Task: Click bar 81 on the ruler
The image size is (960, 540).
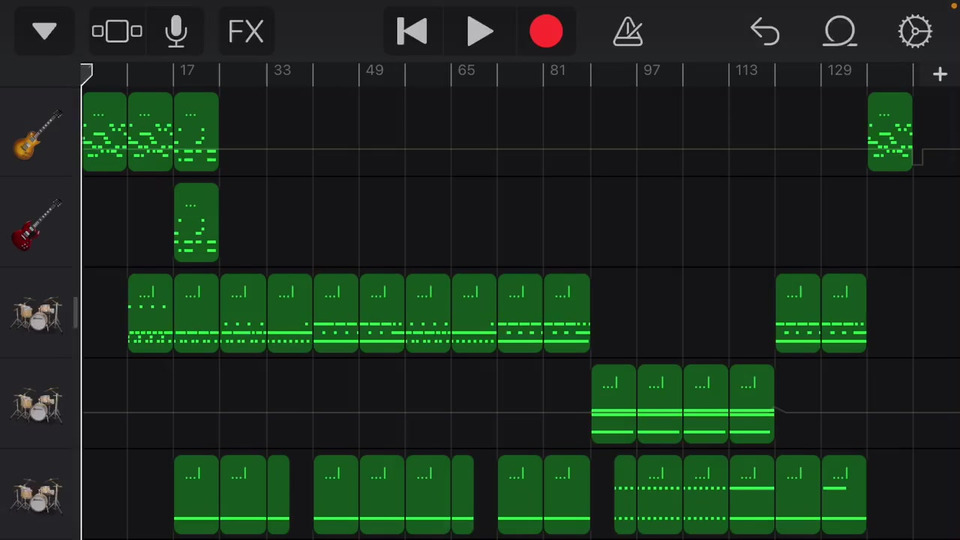Action: tap(557, 70)
